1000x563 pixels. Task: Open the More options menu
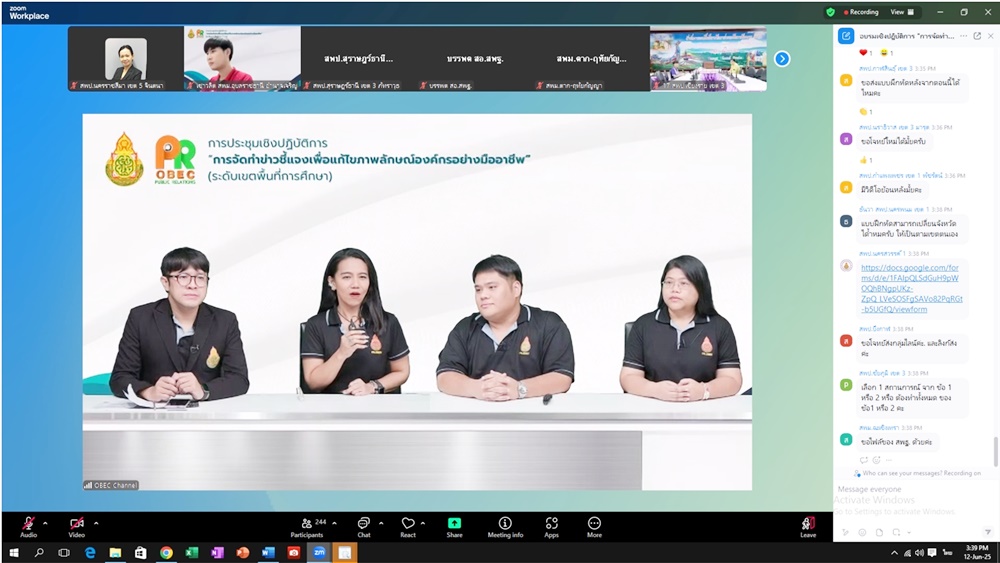594,527
